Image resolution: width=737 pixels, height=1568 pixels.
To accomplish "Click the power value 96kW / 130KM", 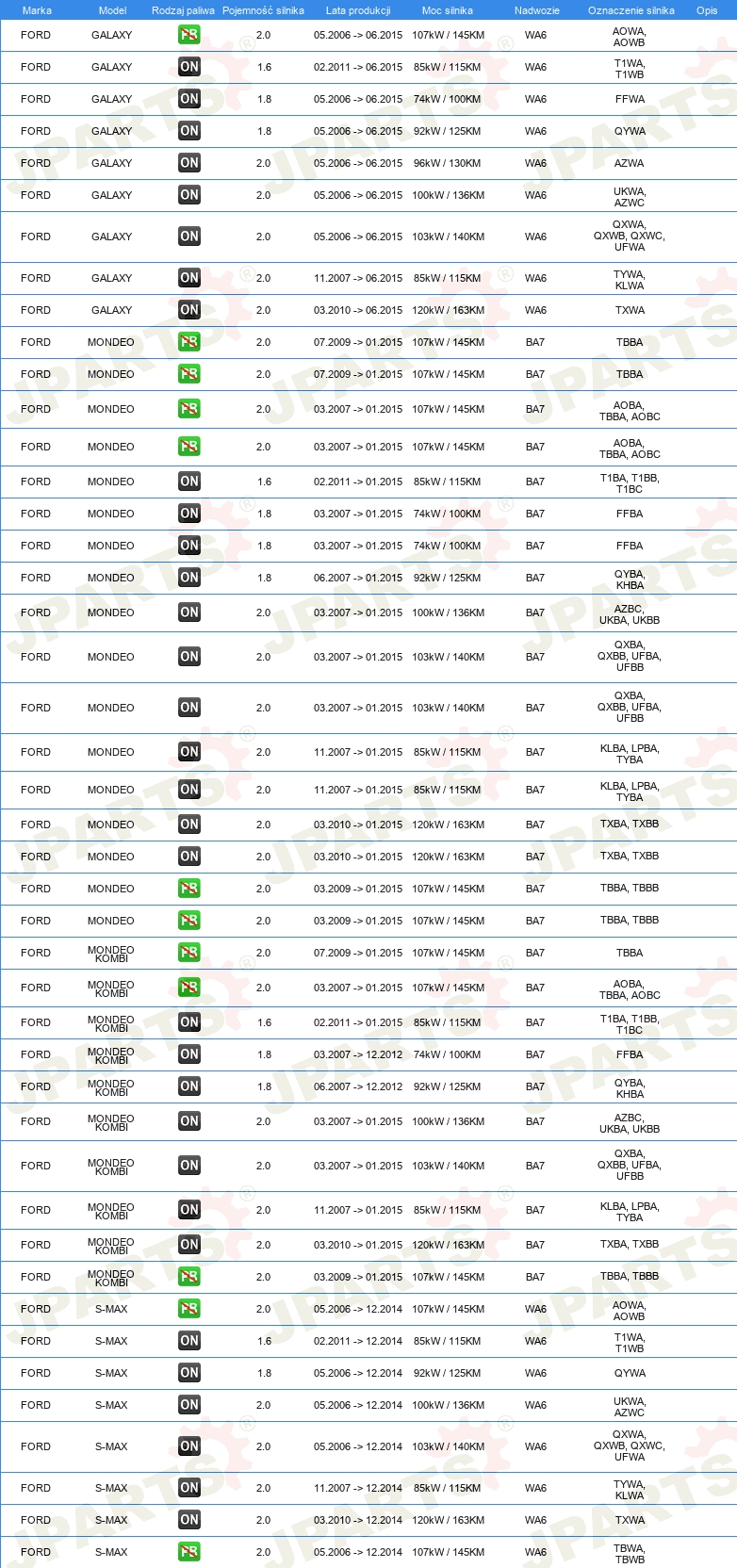I will click(448, 163).
